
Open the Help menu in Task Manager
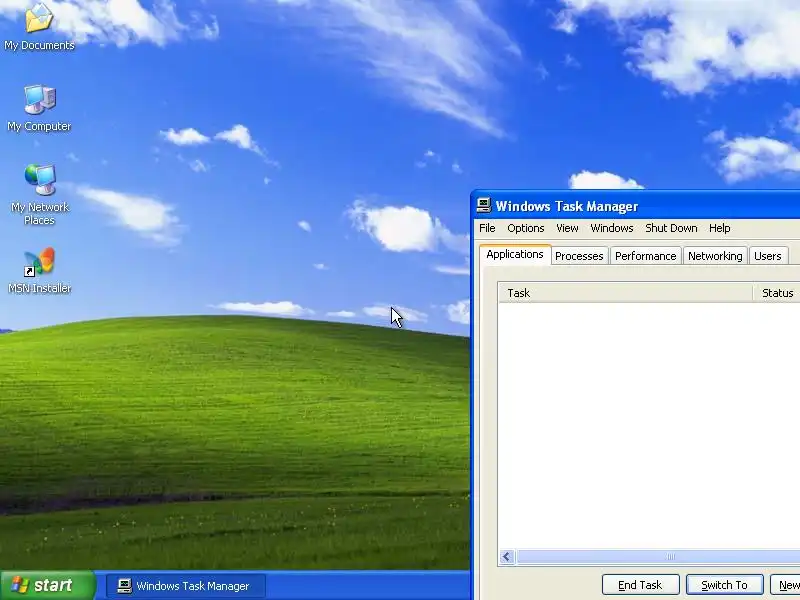[719, 228]
